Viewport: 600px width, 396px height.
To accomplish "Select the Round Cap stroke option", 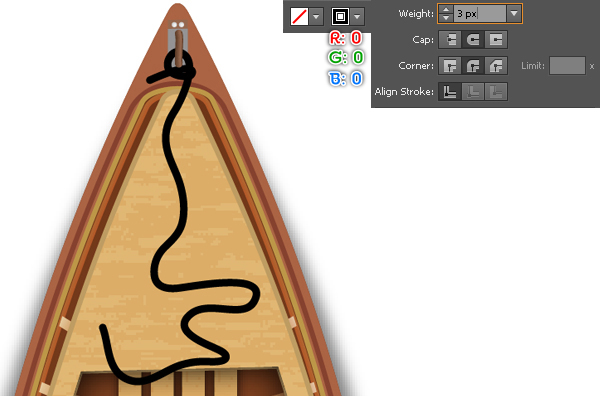I will [473, 40].
